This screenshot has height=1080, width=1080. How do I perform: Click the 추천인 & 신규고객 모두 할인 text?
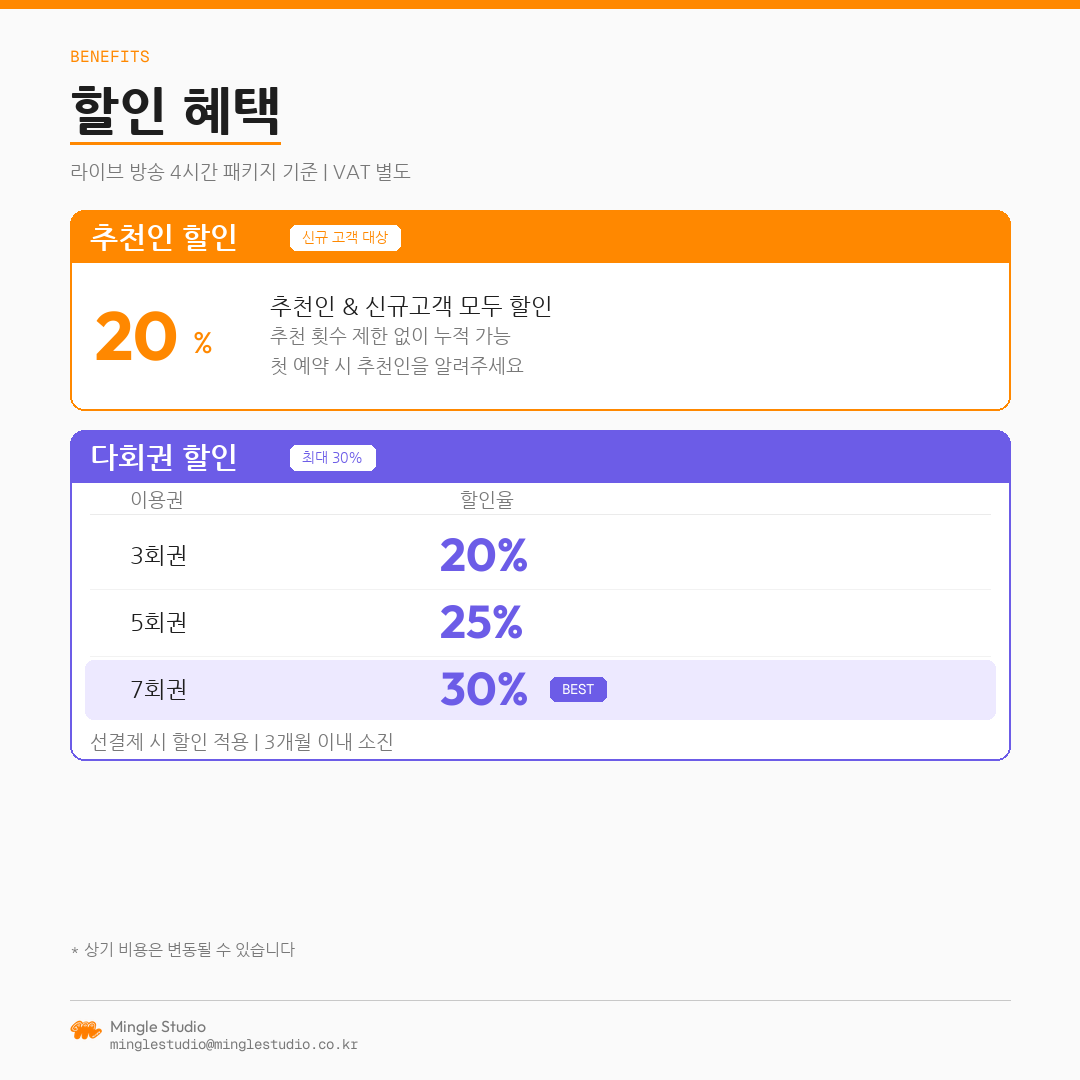click(410, 306)
